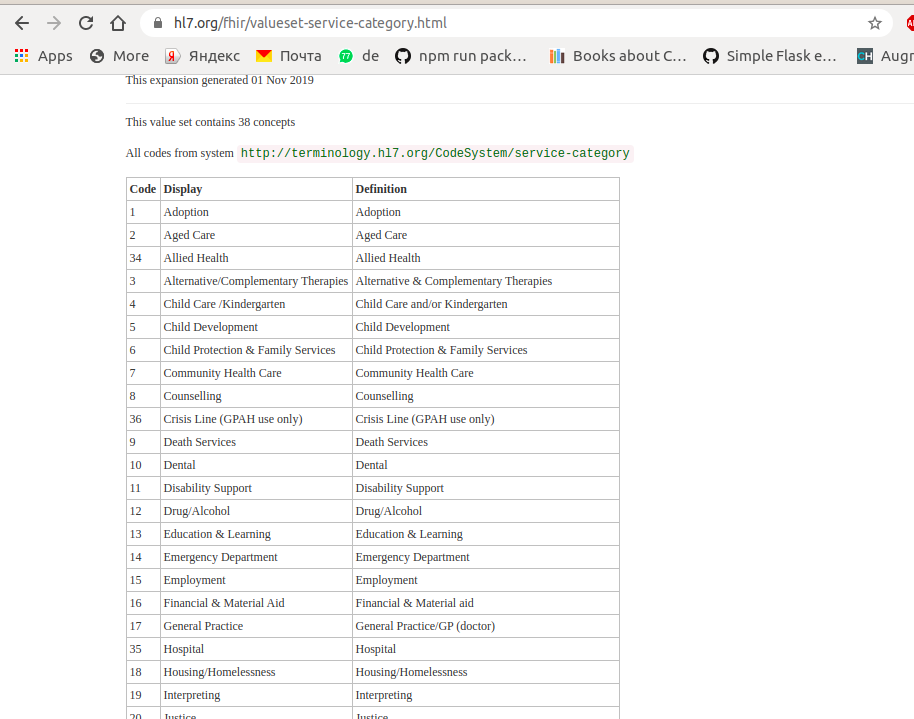
Task: Click 'Education & Learning' display cell
Action: [x=256, y=534]
